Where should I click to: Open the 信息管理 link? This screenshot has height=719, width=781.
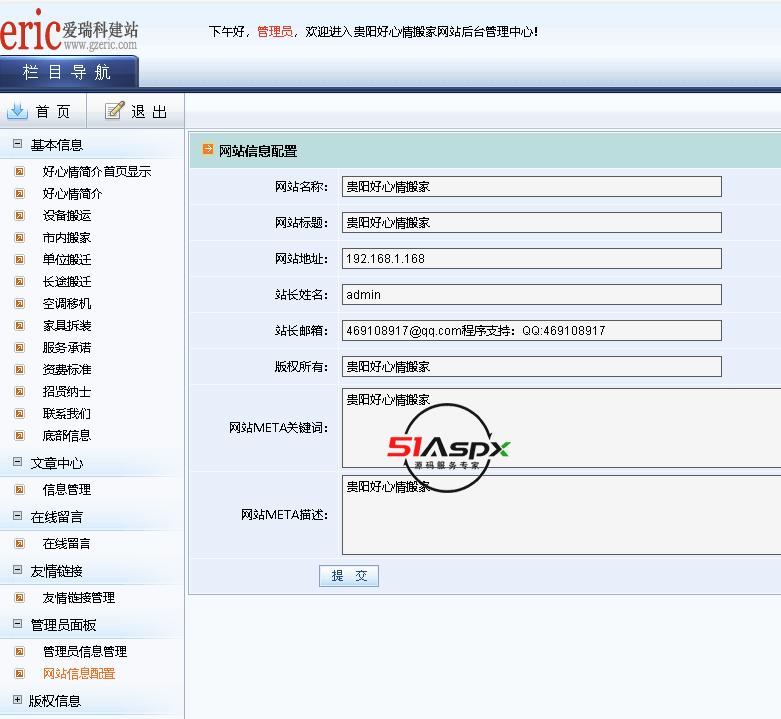(67, 490)
